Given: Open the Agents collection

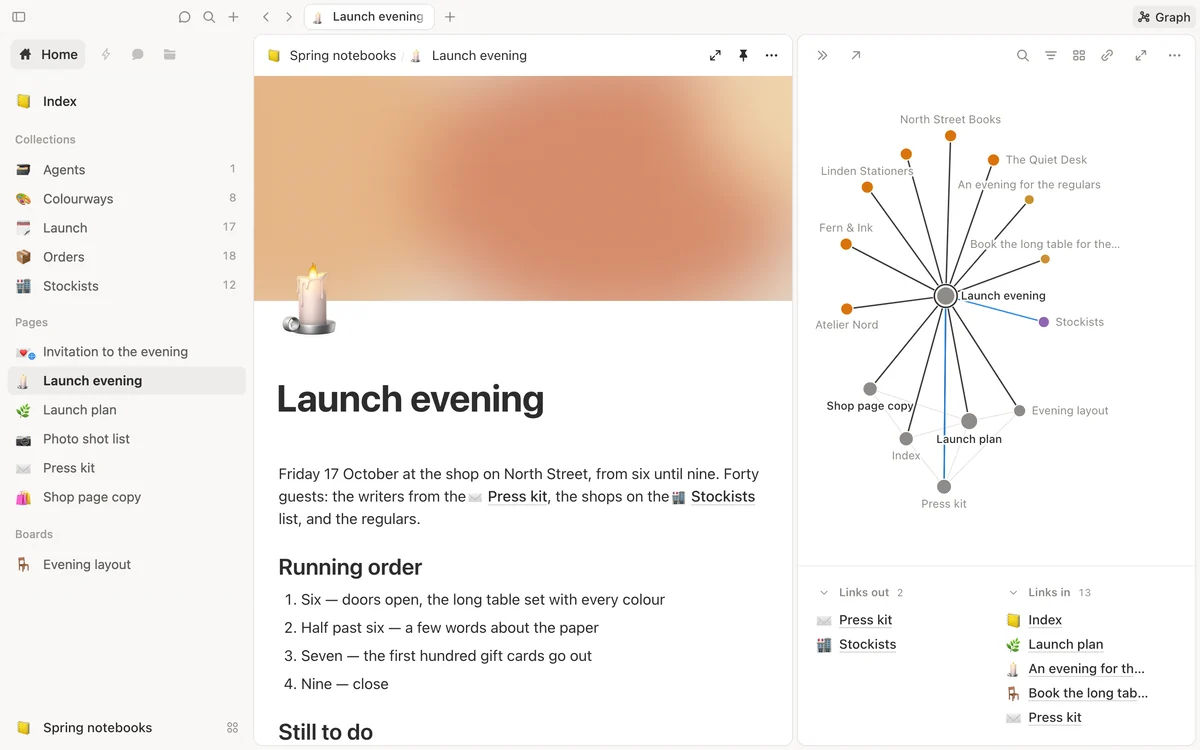Looking at the screenshot, I should click(x=127, y=170).
